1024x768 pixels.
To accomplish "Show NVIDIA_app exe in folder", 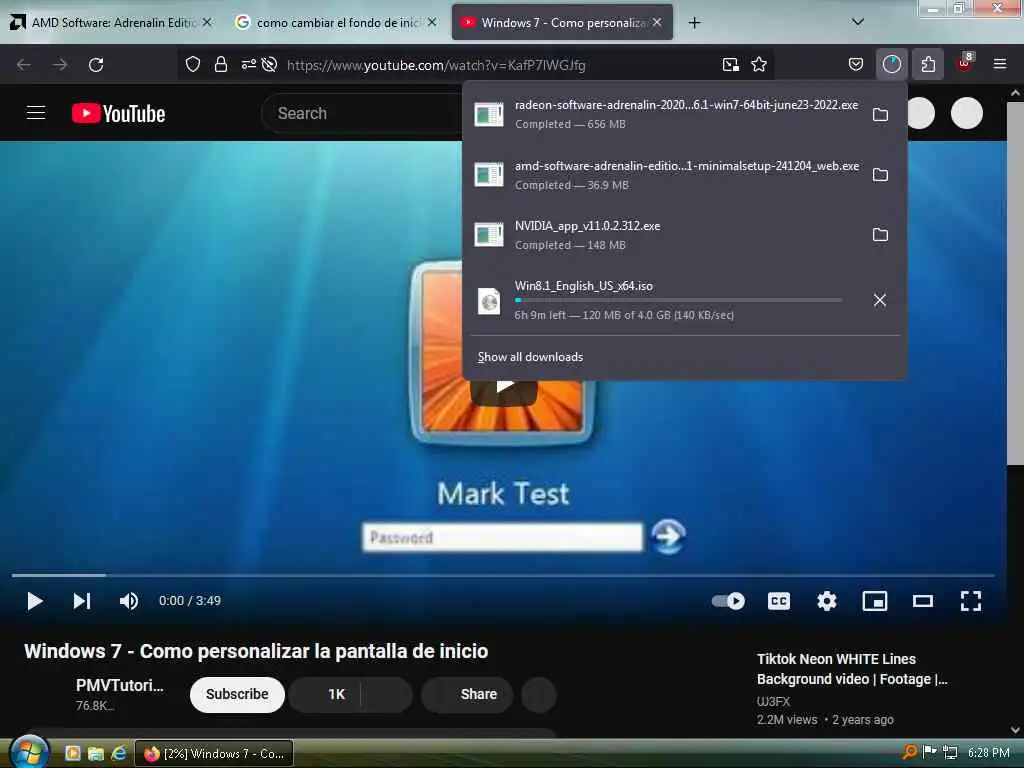I will [880, 235].
